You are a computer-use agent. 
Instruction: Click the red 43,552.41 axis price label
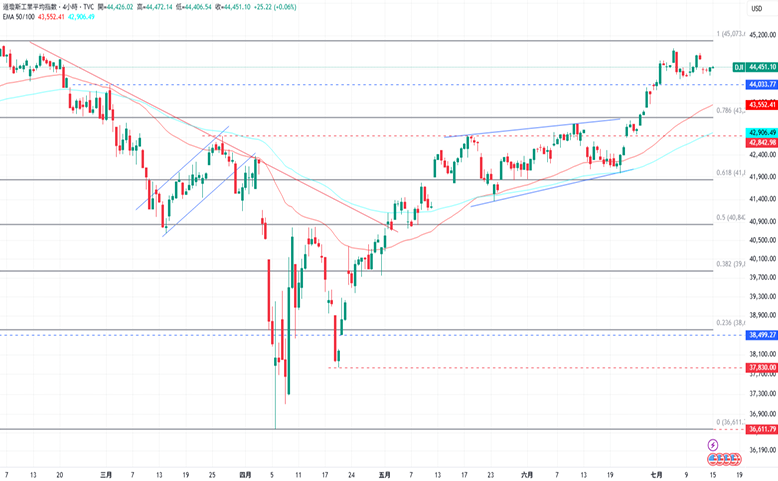coord(762,105)
